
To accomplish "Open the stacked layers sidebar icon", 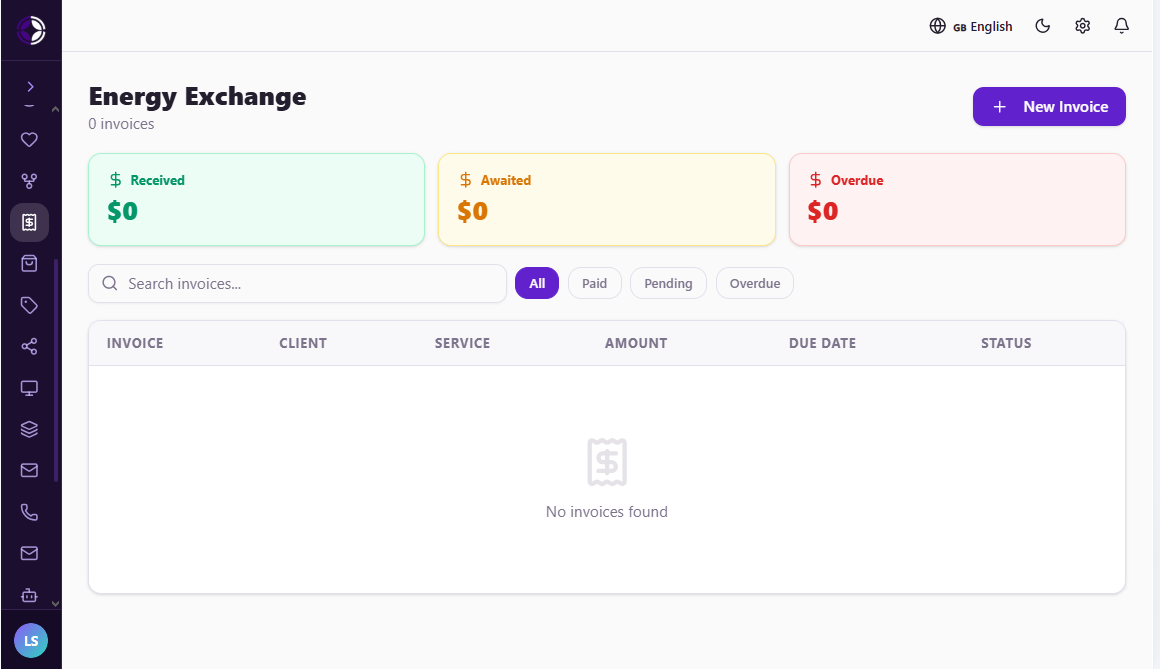I will coord(29,429).
